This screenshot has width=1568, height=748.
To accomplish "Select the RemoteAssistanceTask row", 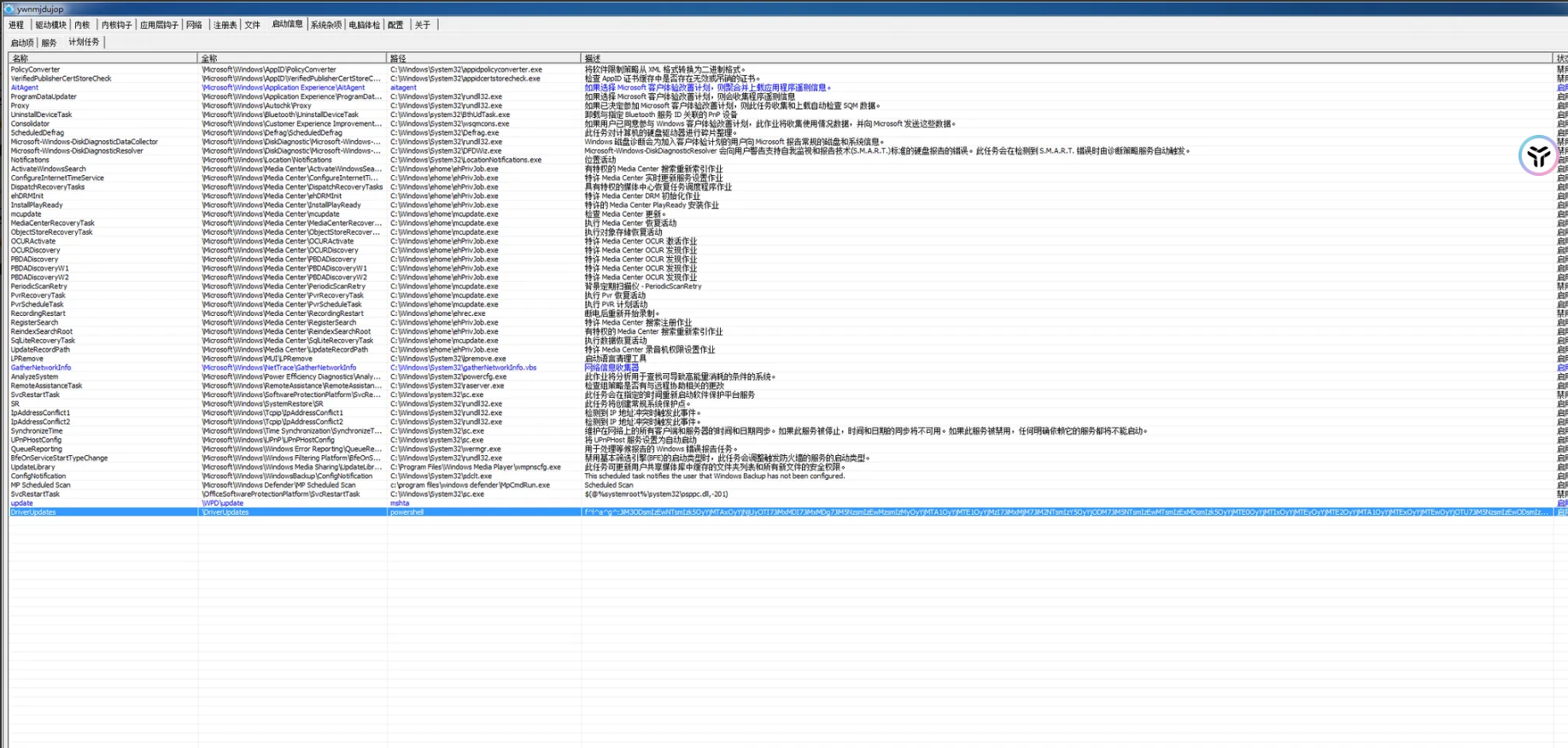I will (x=787, y=386).
